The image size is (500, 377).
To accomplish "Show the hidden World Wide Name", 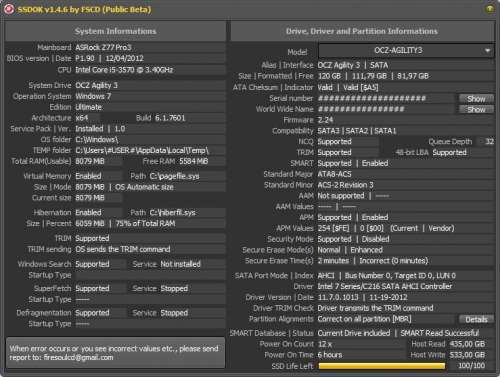I will pos(476,109).
